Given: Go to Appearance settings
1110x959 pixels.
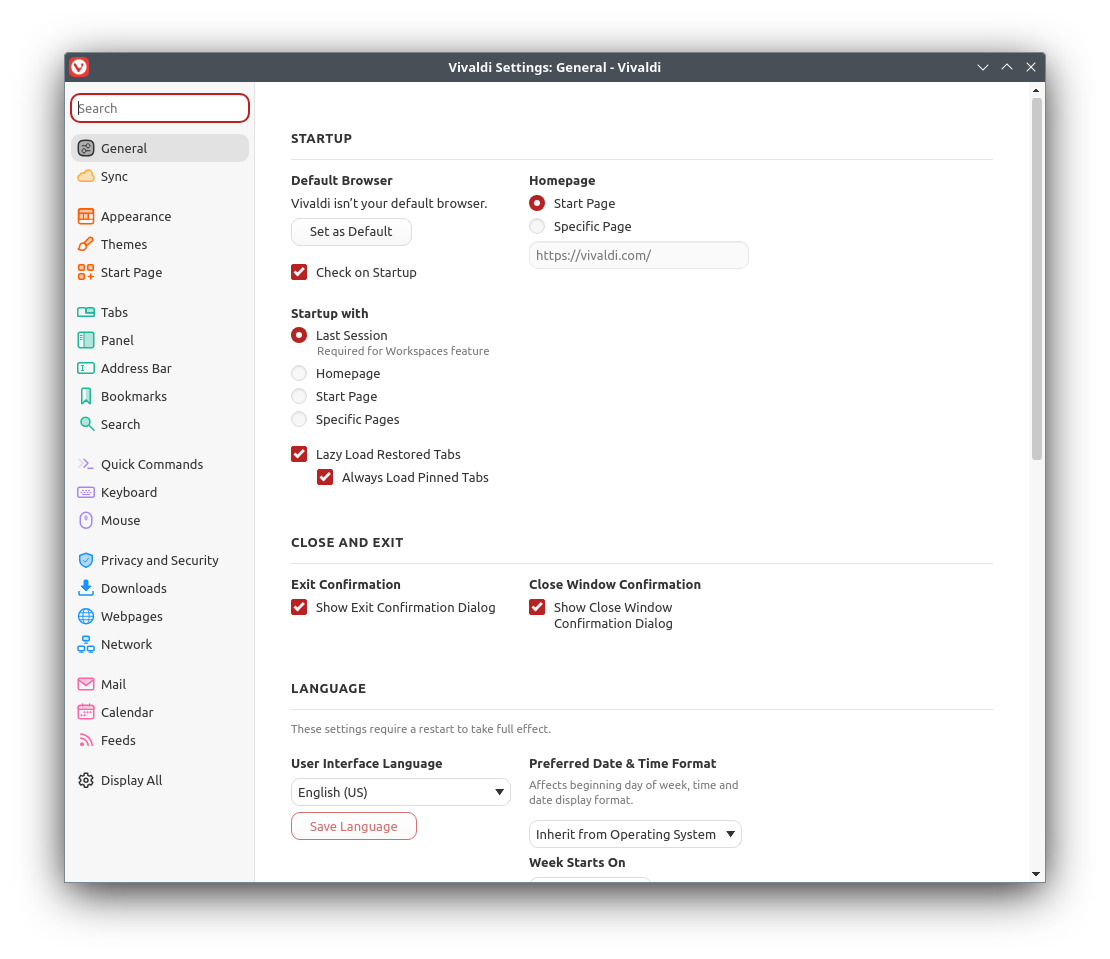Looking at the screenshot, I should point(160,216).
